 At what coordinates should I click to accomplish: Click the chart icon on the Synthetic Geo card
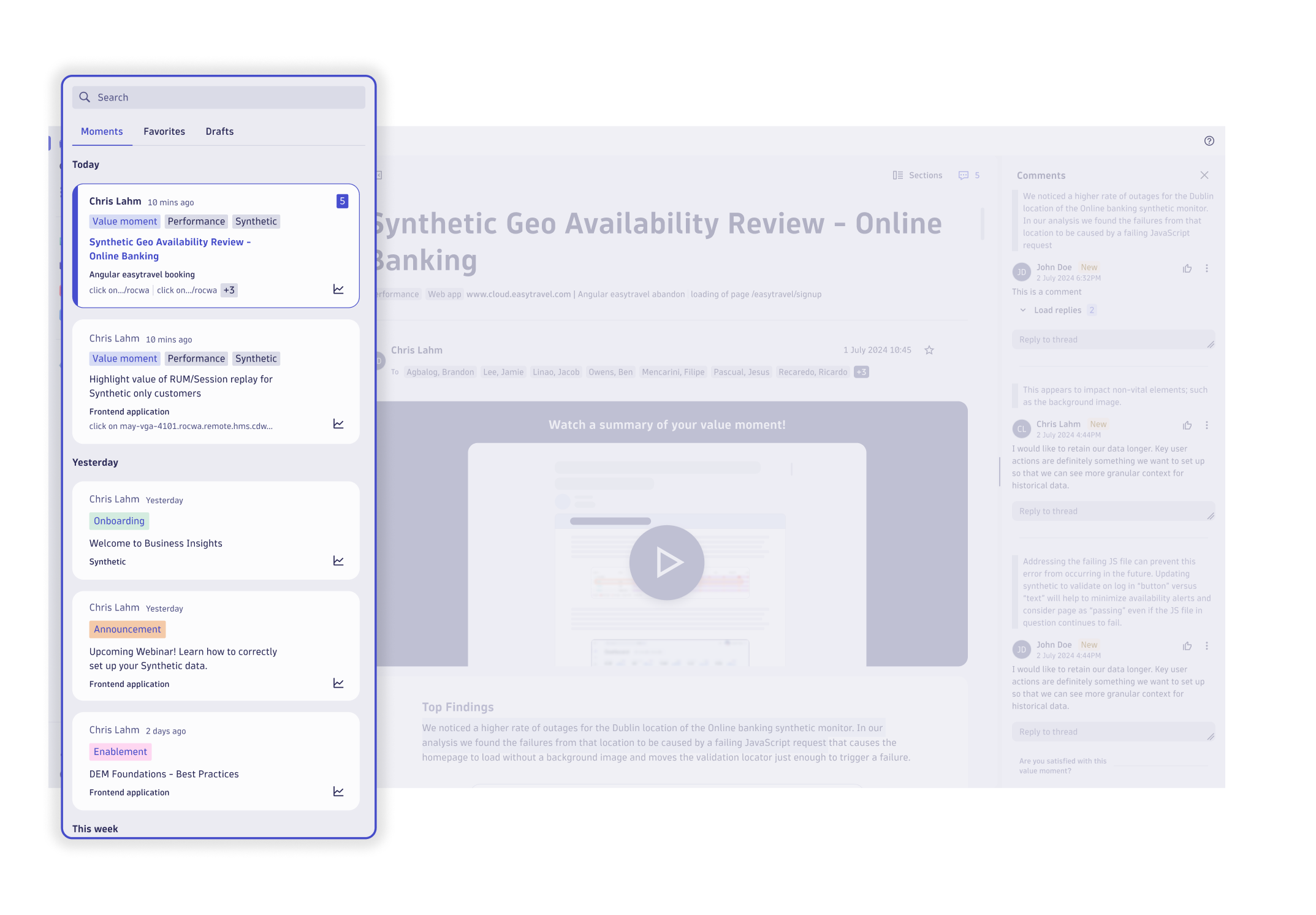click(338, 290)
